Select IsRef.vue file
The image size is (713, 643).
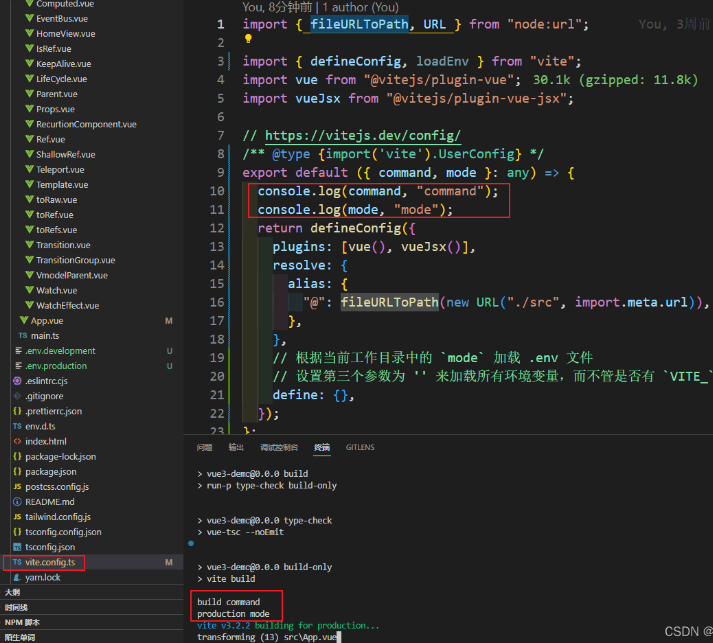[54, 49]
